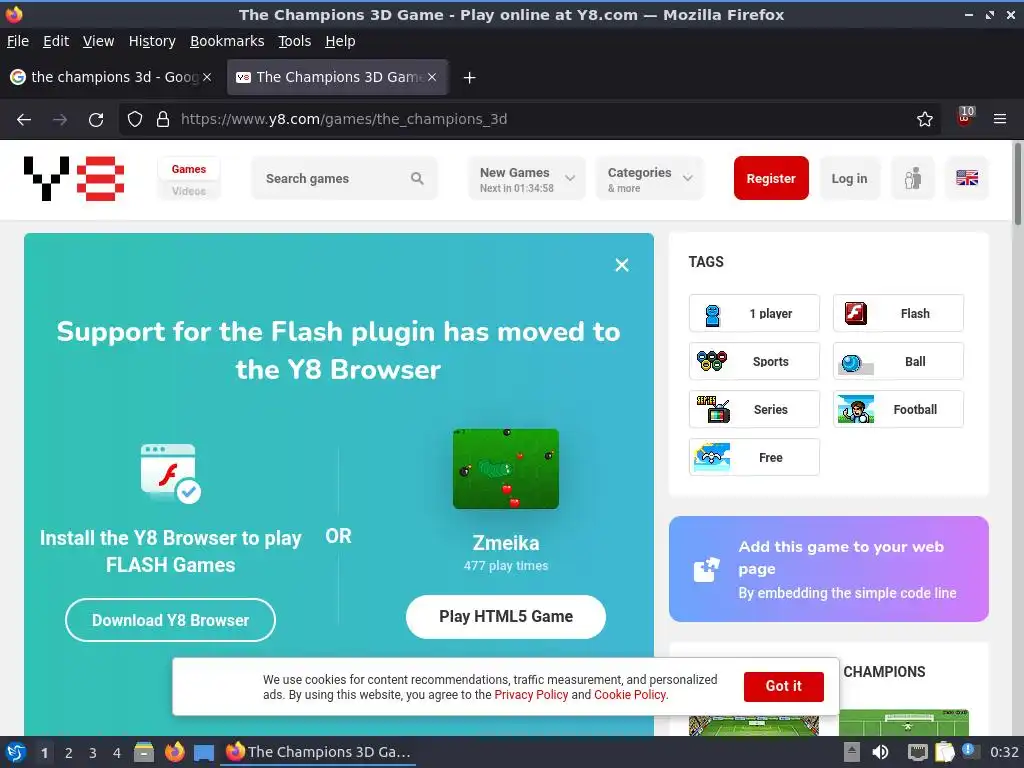Select the Series tag
The width and height of the screenshot is (1024, 768).
pyautogui.click(x=754, y=409)
